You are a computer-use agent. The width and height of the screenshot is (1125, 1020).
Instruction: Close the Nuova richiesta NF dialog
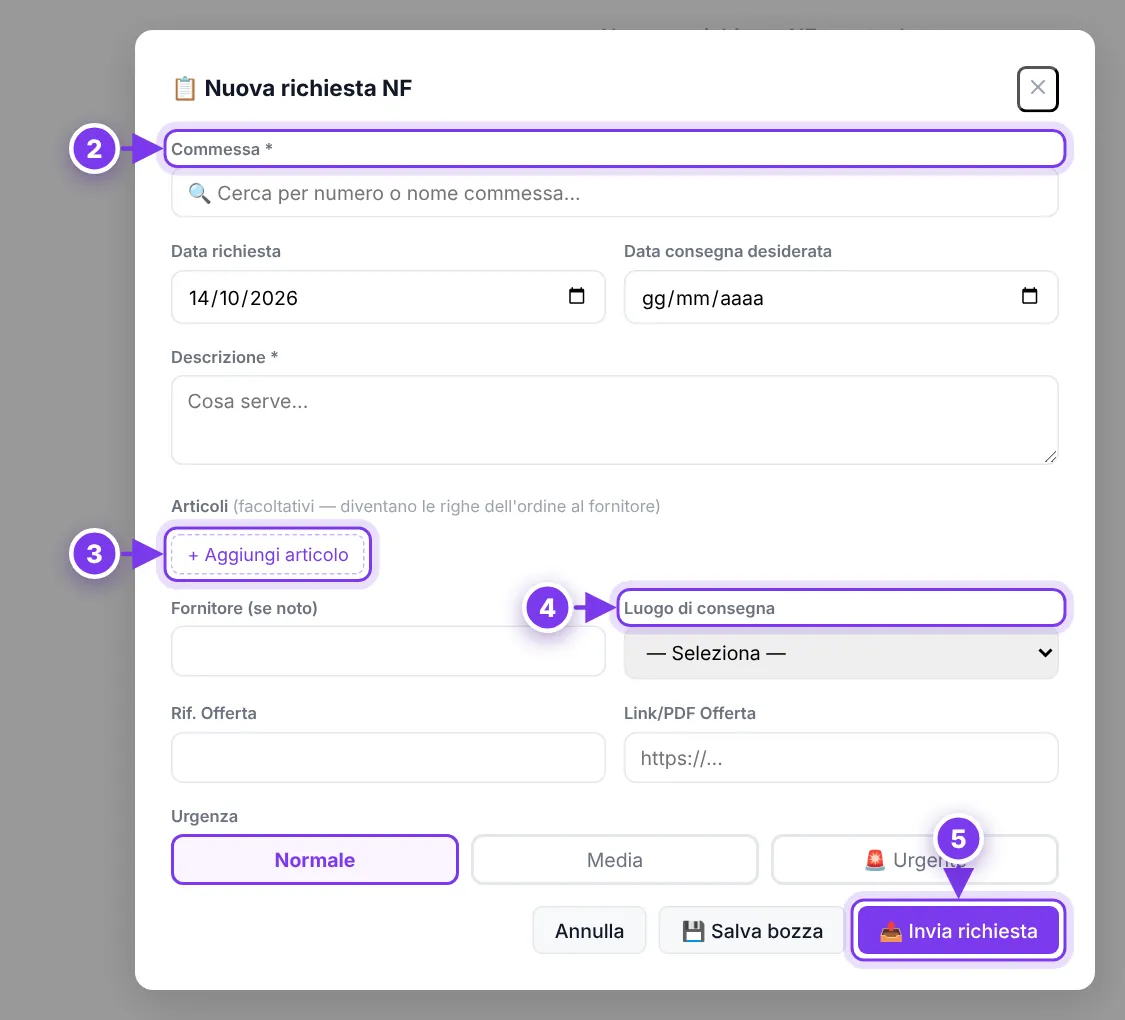pos(1037,89)
